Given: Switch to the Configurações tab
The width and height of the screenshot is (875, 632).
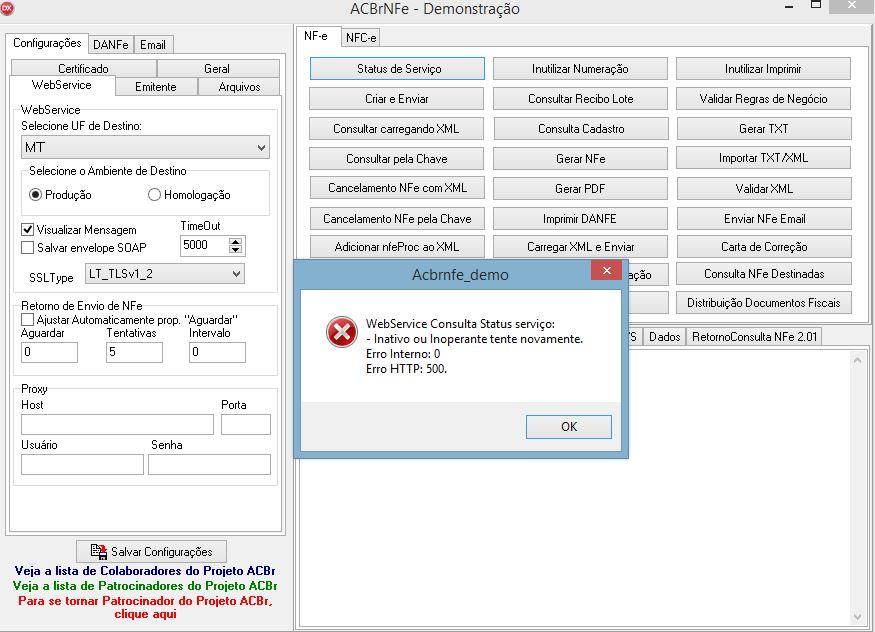Looking at the screenshot, I should pyautogui.click(x=47, y=43).
